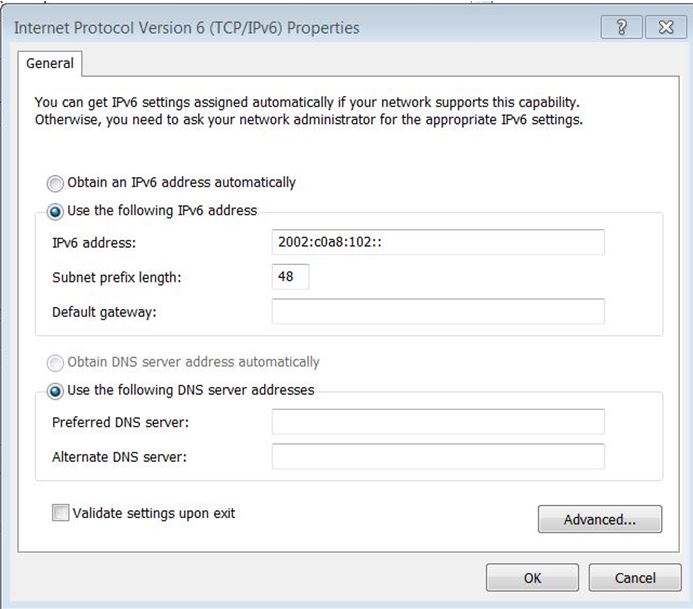This screenshot has height=609, width=693.
Task: Focus the Subnet prefix length box
Action: [290, 277]
